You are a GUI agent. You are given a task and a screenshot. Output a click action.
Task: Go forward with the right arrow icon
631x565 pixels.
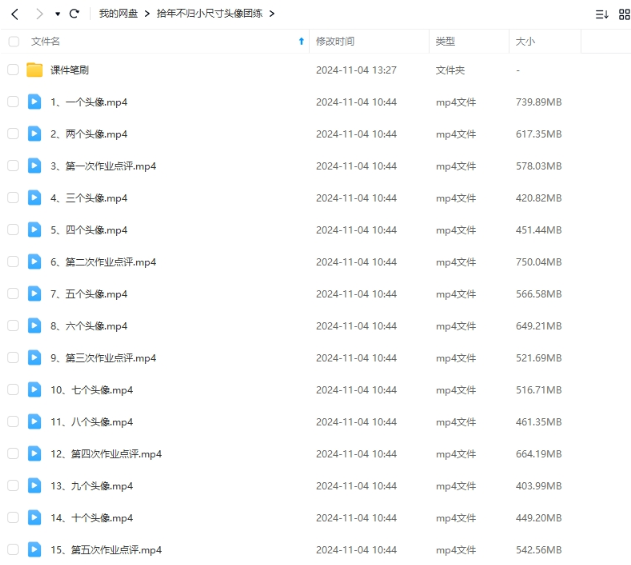[39, 14]
